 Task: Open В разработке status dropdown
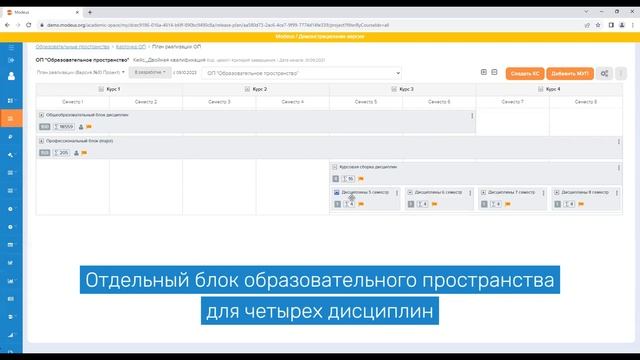point(150,72)
